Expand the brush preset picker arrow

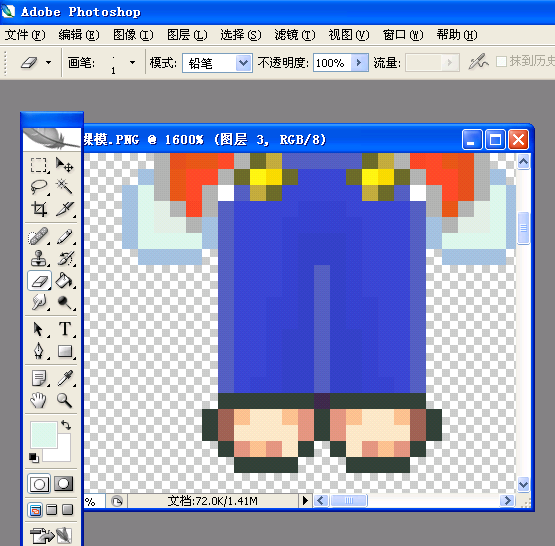(x=132, y=63)
